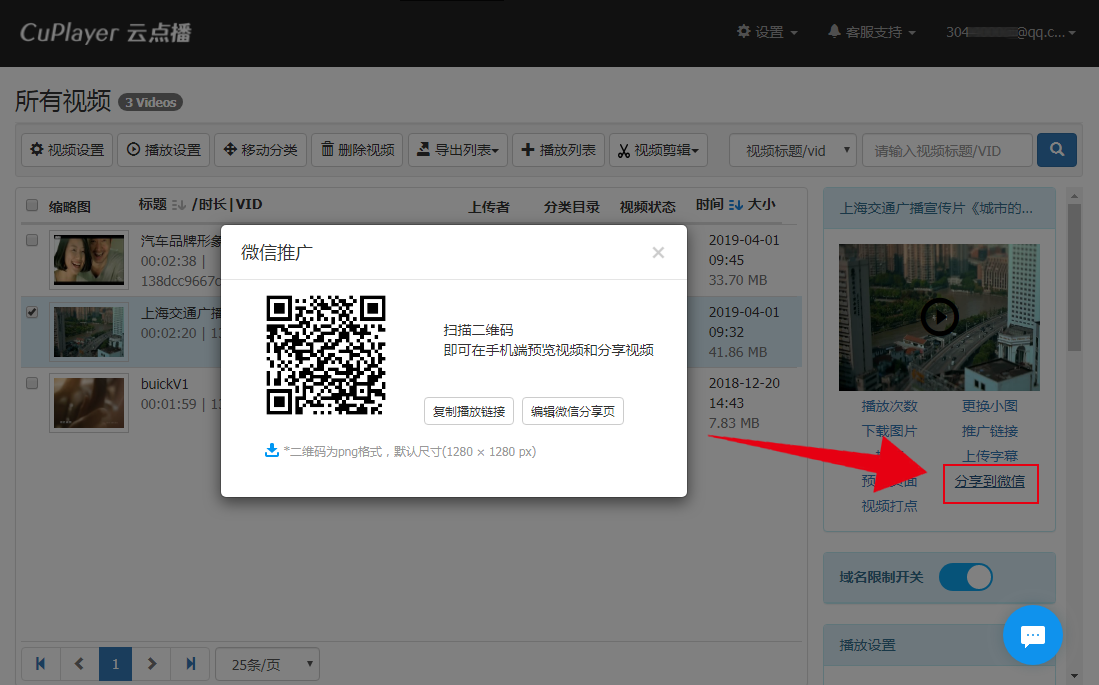
Task: Click 复制播放链接 button
Action: pyautogui.click(x=469, y=411)
